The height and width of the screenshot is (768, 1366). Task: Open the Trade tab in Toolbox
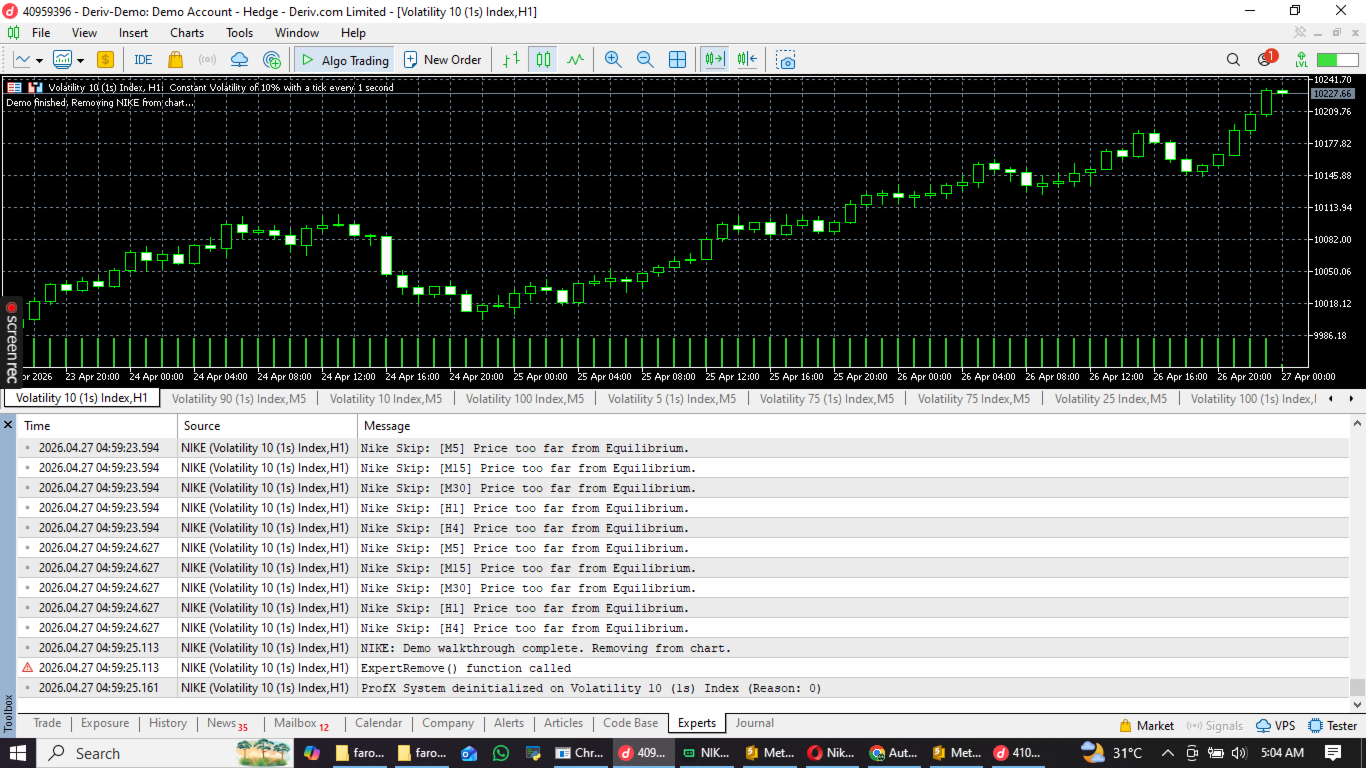(x=47, y=723)
